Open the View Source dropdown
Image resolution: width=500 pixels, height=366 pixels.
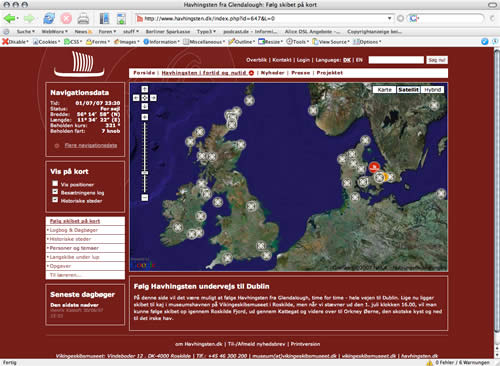pos(331,42)
